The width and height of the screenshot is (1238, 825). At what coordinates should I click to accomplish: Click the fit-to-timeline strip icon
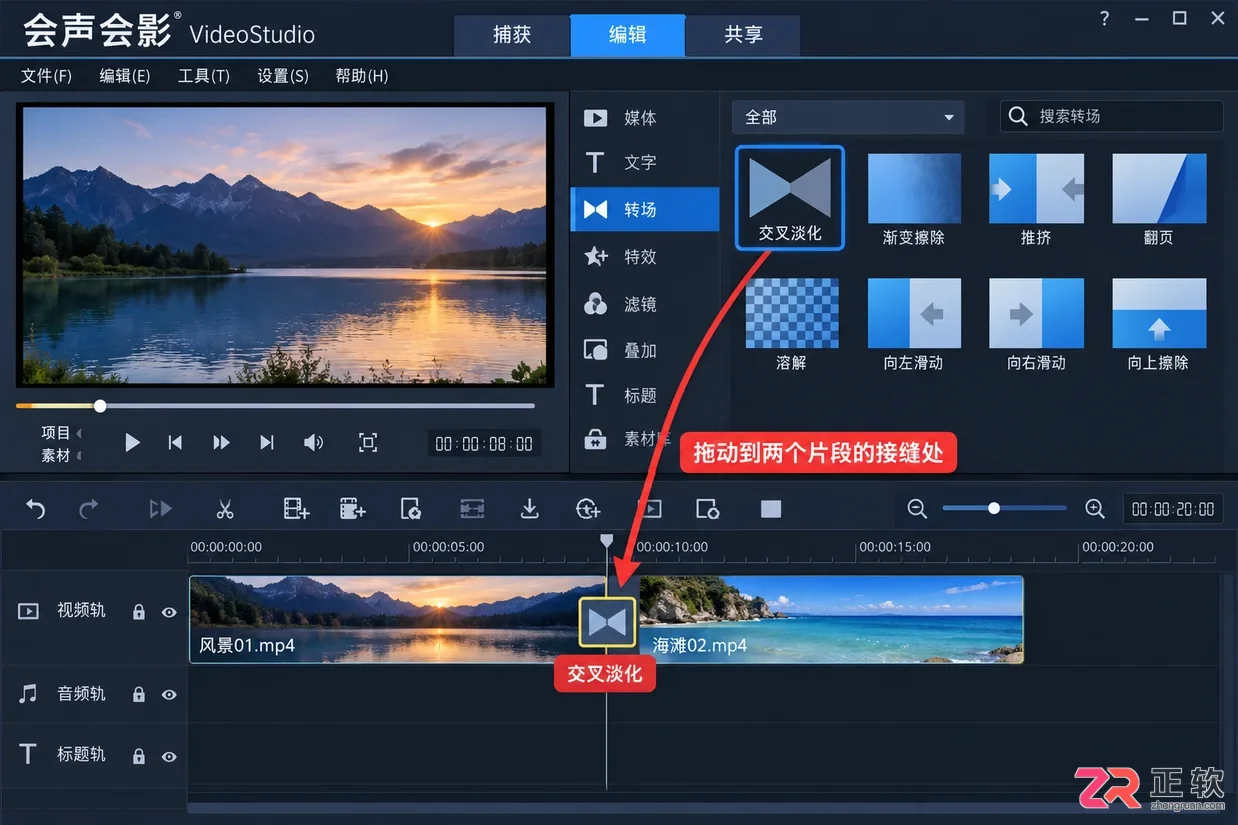click(x=472, y=509)
